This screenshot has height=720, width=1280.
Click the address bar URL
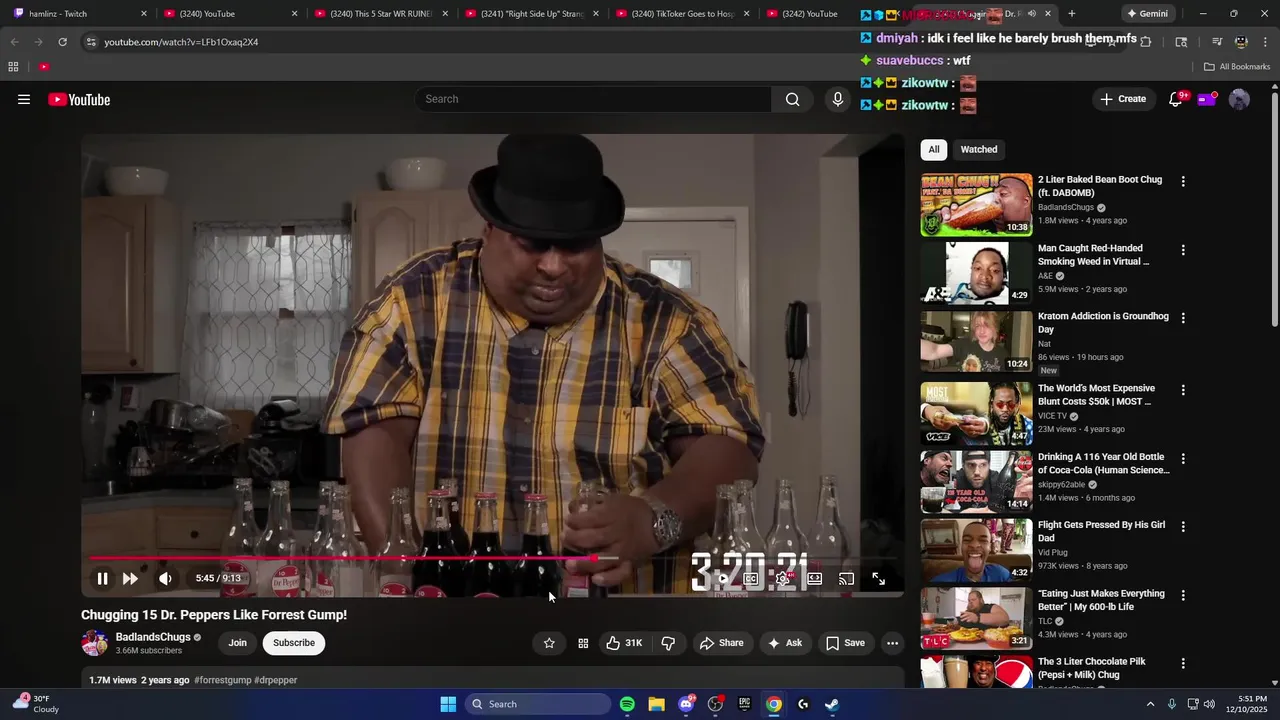click(x=181, y=42)
